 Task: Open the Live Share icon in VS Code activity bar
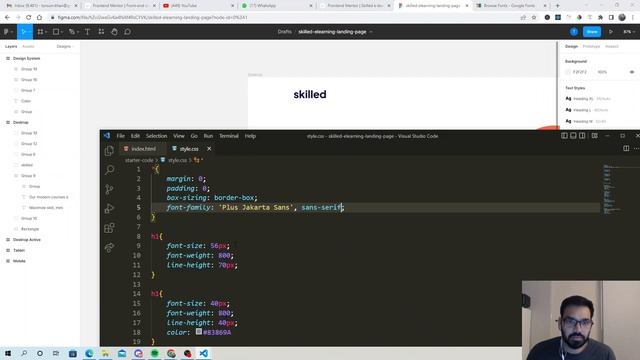109,247
